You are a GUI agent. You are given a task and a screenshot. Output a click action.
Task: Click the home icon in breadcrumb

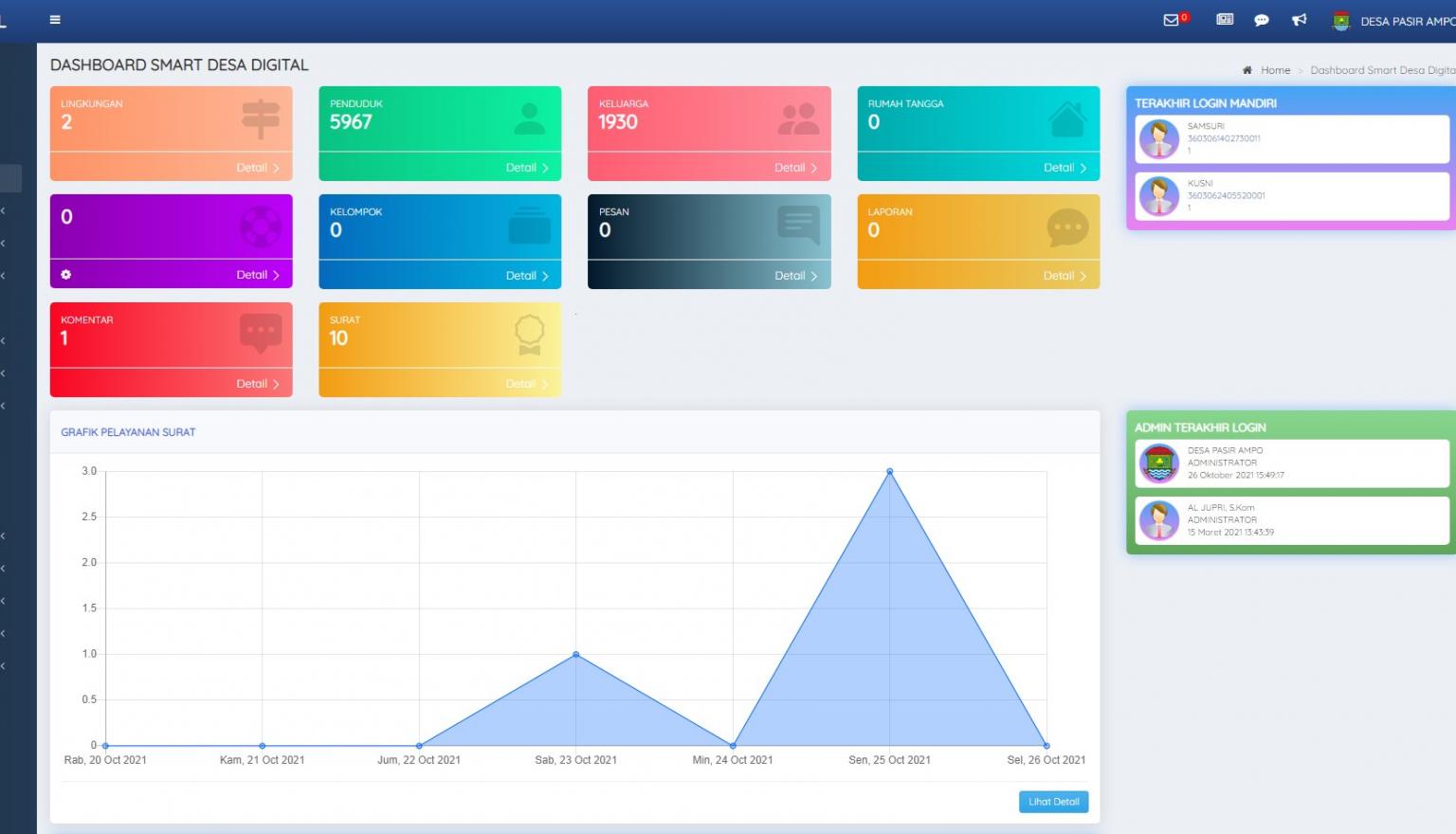click(x=1247, y=70)
